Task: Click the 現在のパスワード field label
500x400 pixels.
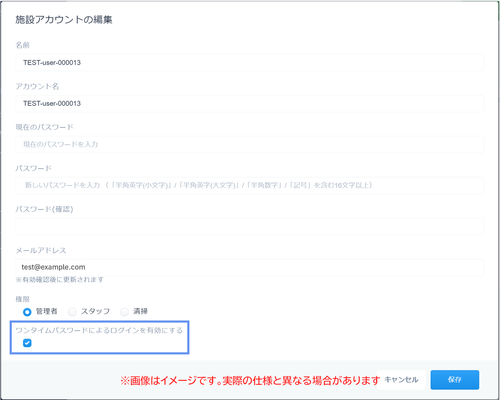Action: pos(44,127)
